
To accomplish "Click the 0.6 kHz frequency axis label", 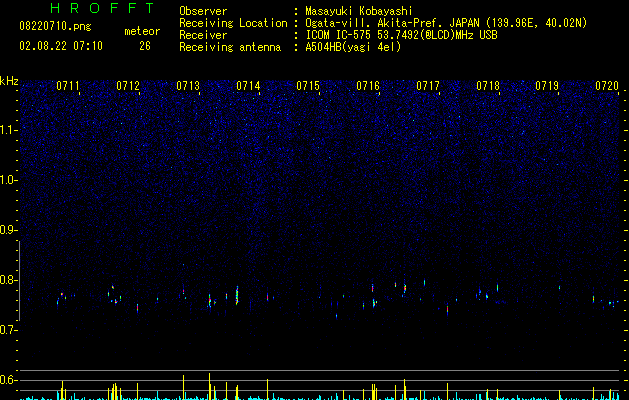I will click(x=9, y=380).
